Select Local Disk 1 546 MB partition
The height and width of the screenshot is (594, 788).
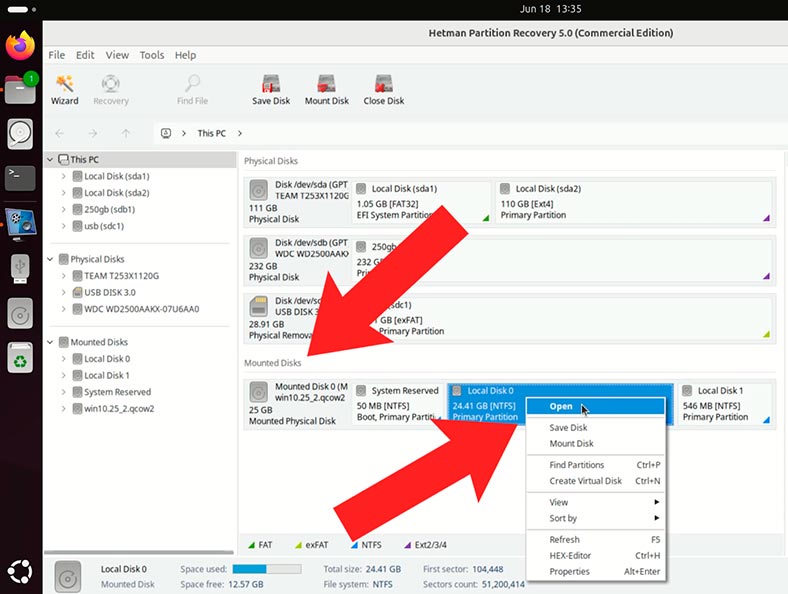(725, 404)
